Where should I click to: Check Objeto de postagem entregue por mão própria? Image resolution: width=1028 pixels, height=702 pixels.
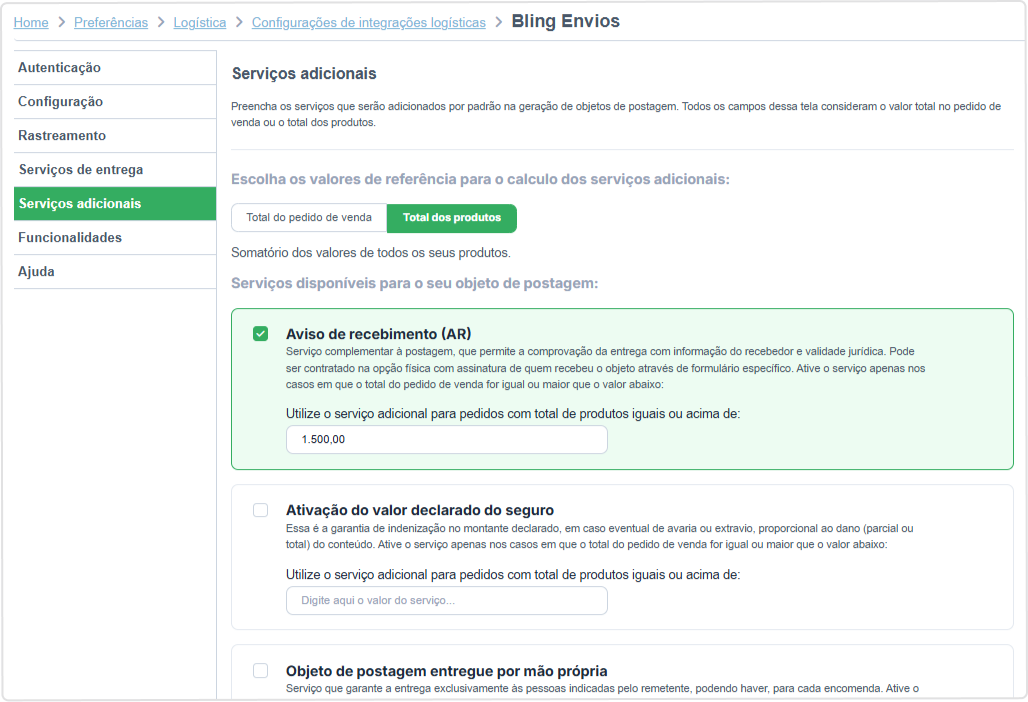pyautogui.click(x=260, y=671)
